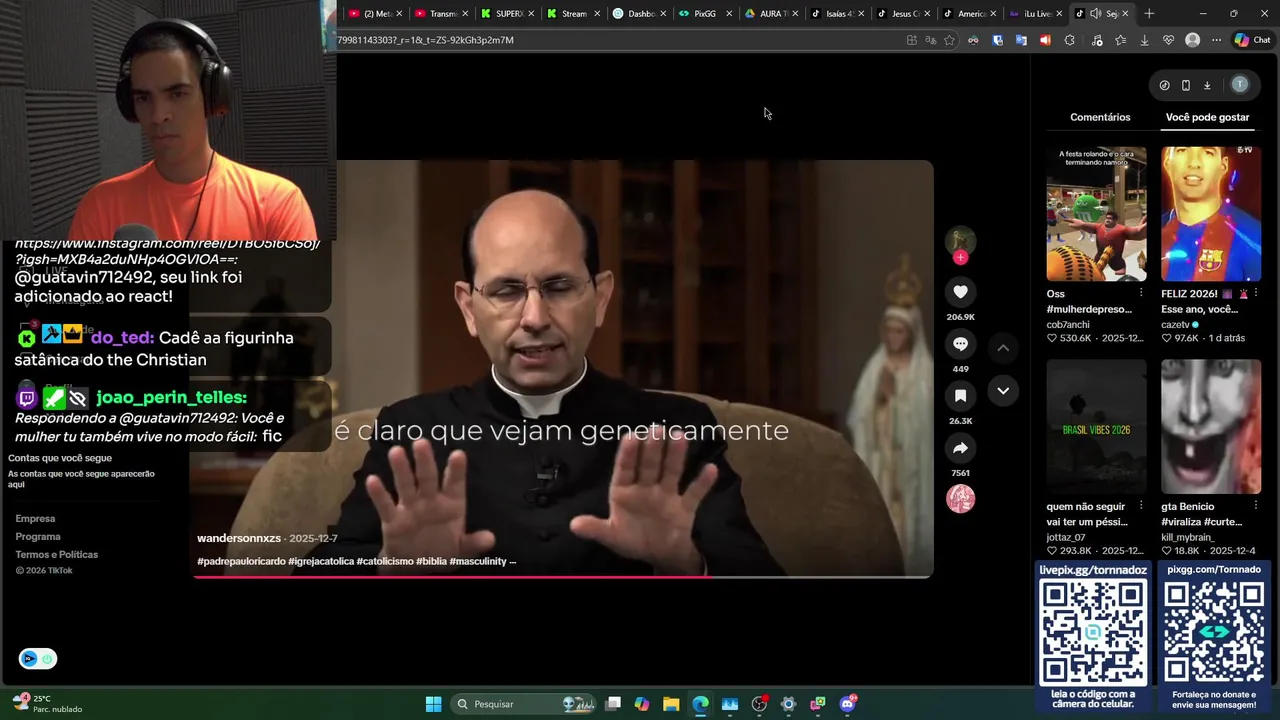Click #masculinity hashtag
The height and width of the screenshot is (720, 1280).
coord(478,561)
